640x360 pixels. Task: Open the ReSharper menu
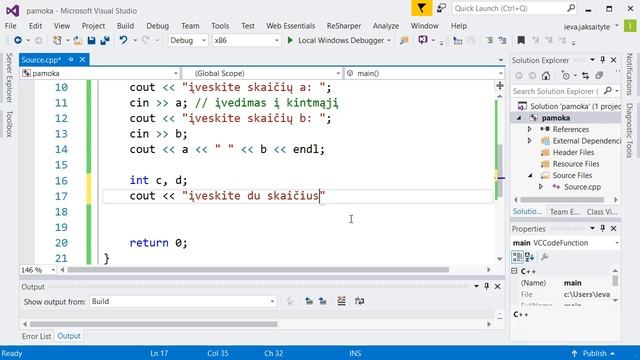(x=344, y=26)
